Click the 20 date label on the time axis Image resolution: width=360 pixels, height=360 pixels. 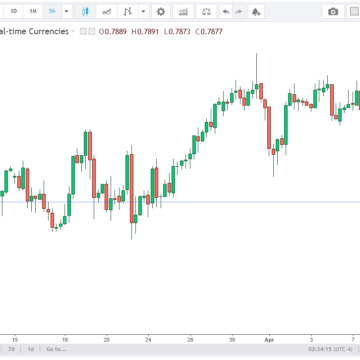[x=107, y=340]
